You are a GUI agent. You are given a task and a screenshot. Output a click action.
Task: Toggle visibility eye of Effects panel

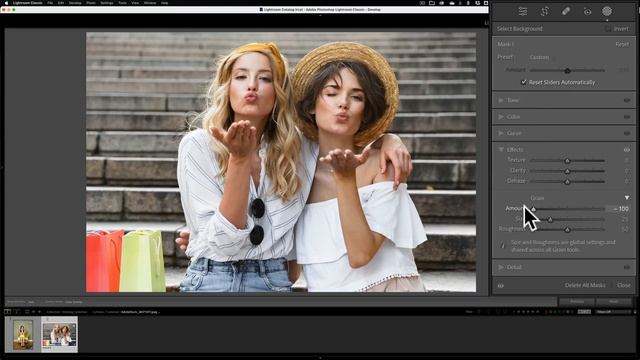click(x=627, y=150)
